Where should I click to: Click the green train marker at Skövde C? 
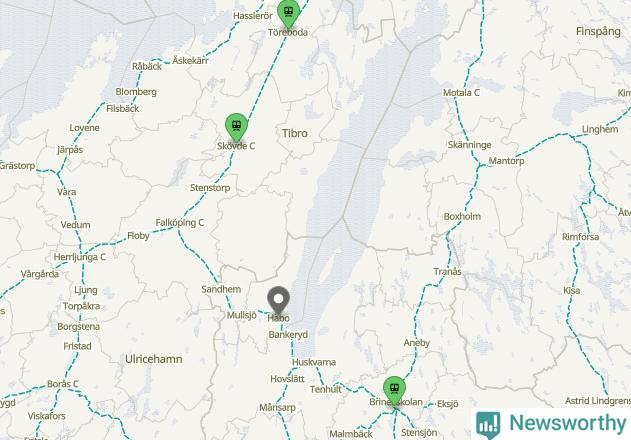[x=236, y=128]
